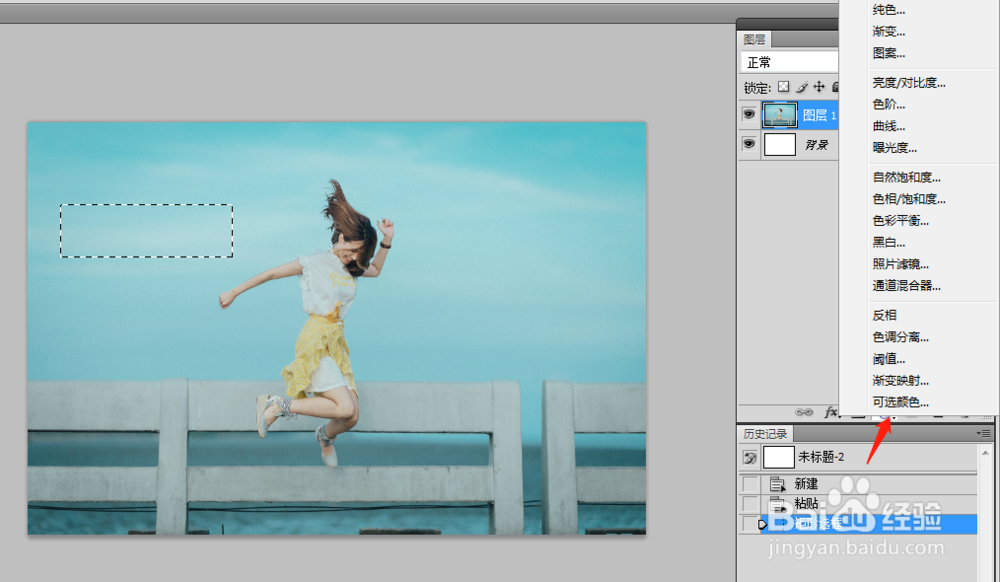Click the lock position icon in Layers panel
1000x582 pixels.
tap(817, 87)
